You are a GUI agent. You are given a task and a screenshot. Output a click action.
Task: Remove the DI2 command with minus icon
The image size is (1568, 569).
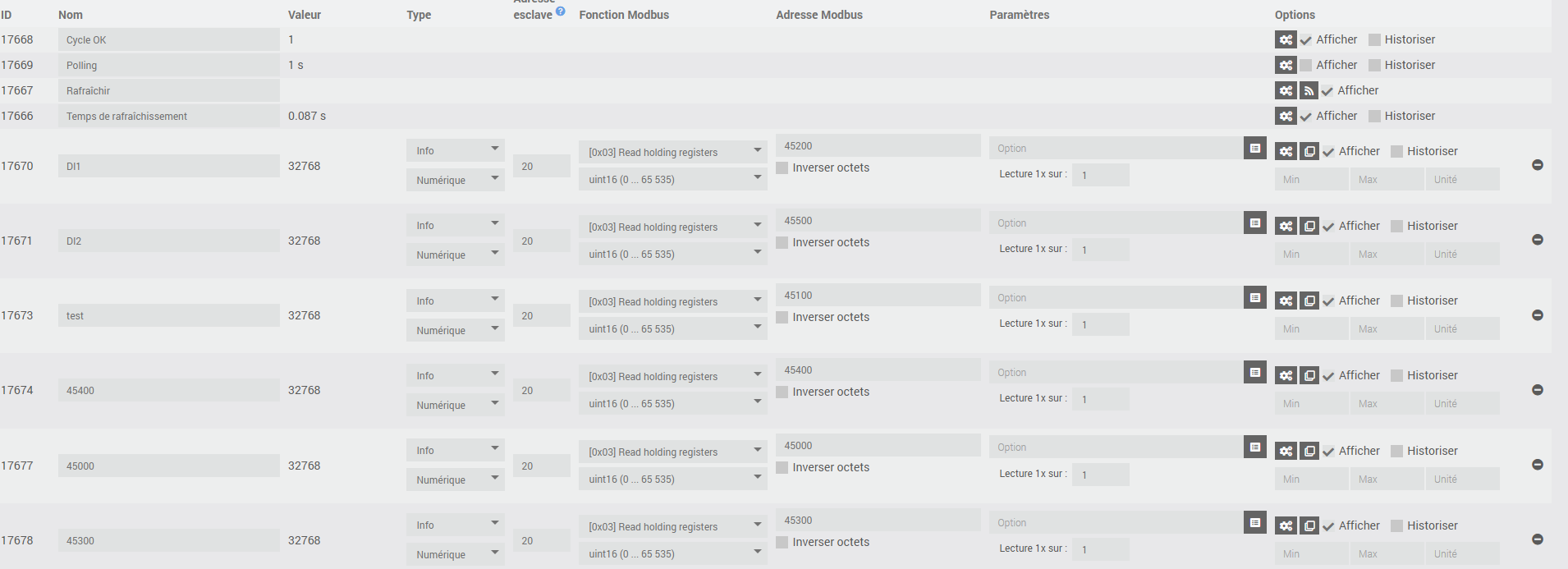point(1538,240)
